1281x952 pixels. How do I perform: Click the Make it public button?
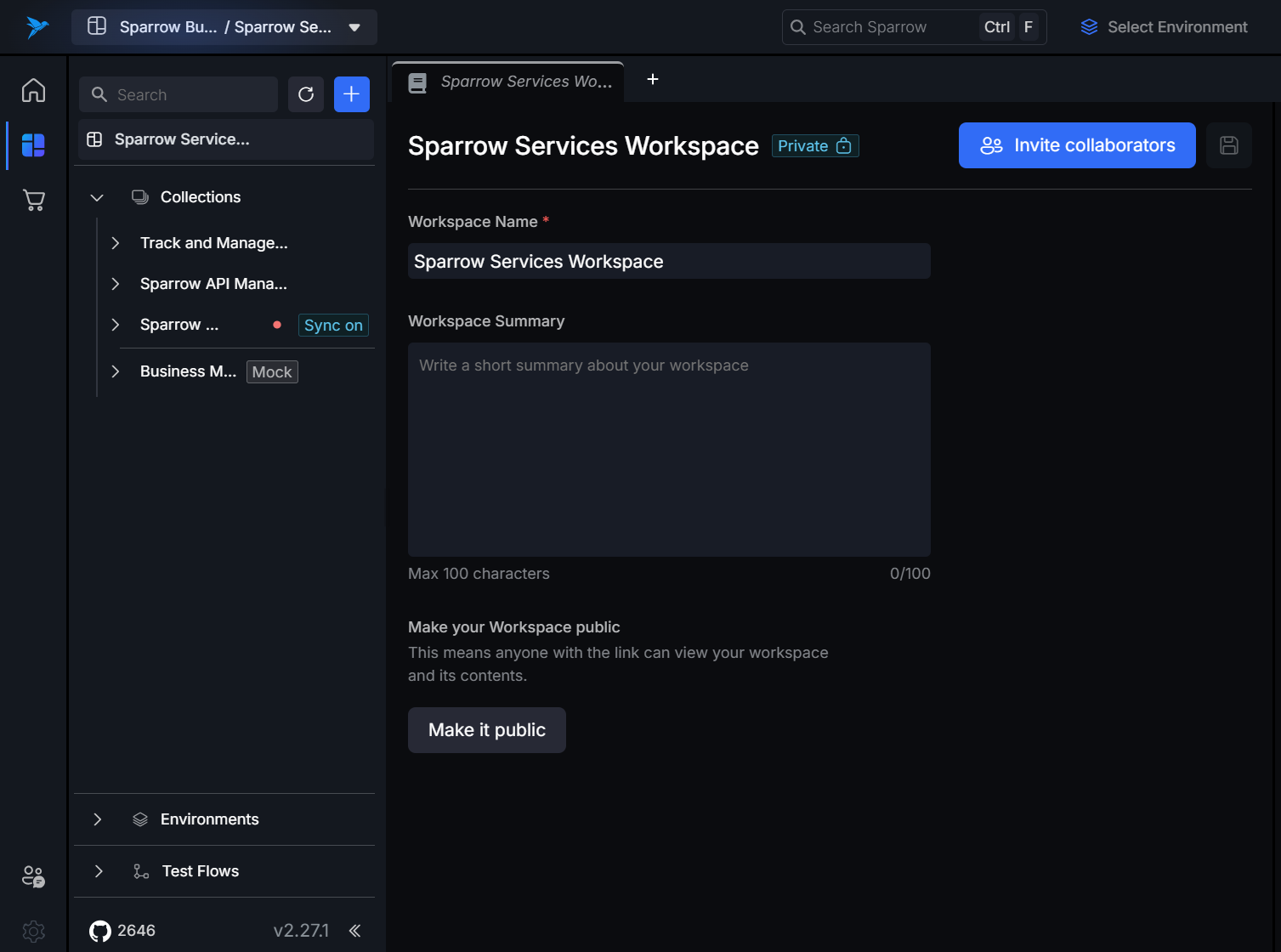487,730
